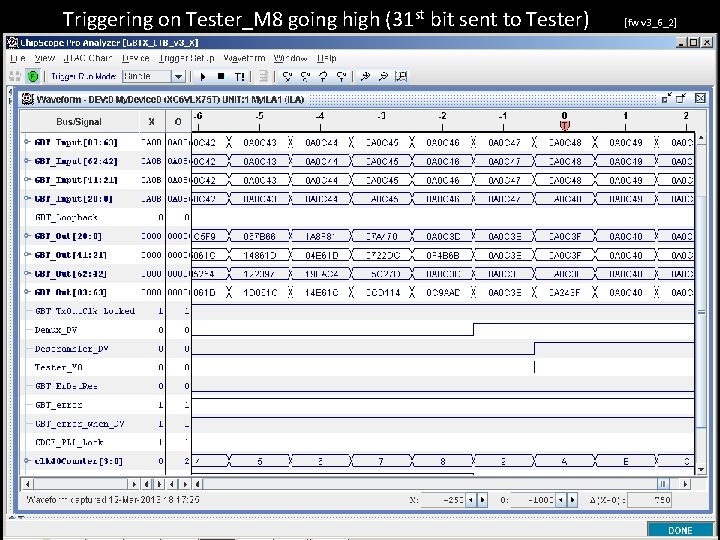Expand the clk40Counter[3:0] bus

27,461
